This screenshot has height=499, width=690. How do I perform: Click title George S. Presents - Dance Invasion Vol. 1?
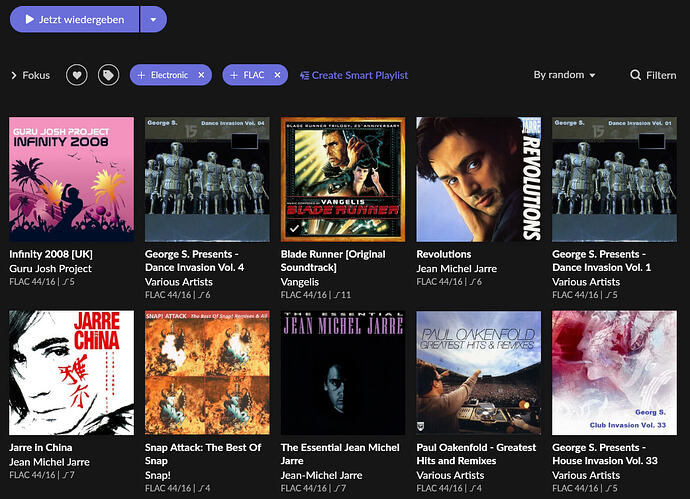click(x=602, y=261)
